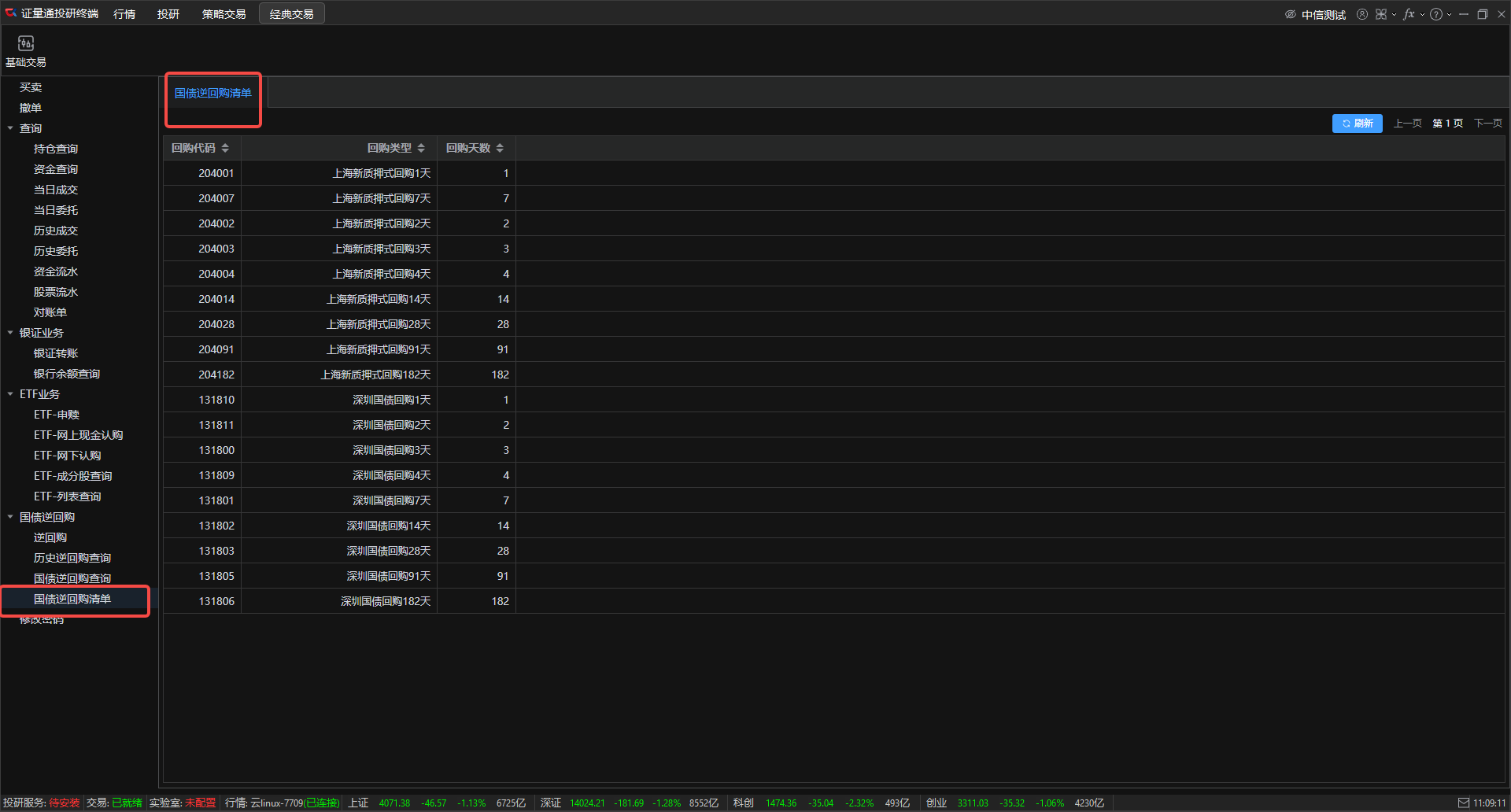Collapse the 查询 tree section

[10, 128]
